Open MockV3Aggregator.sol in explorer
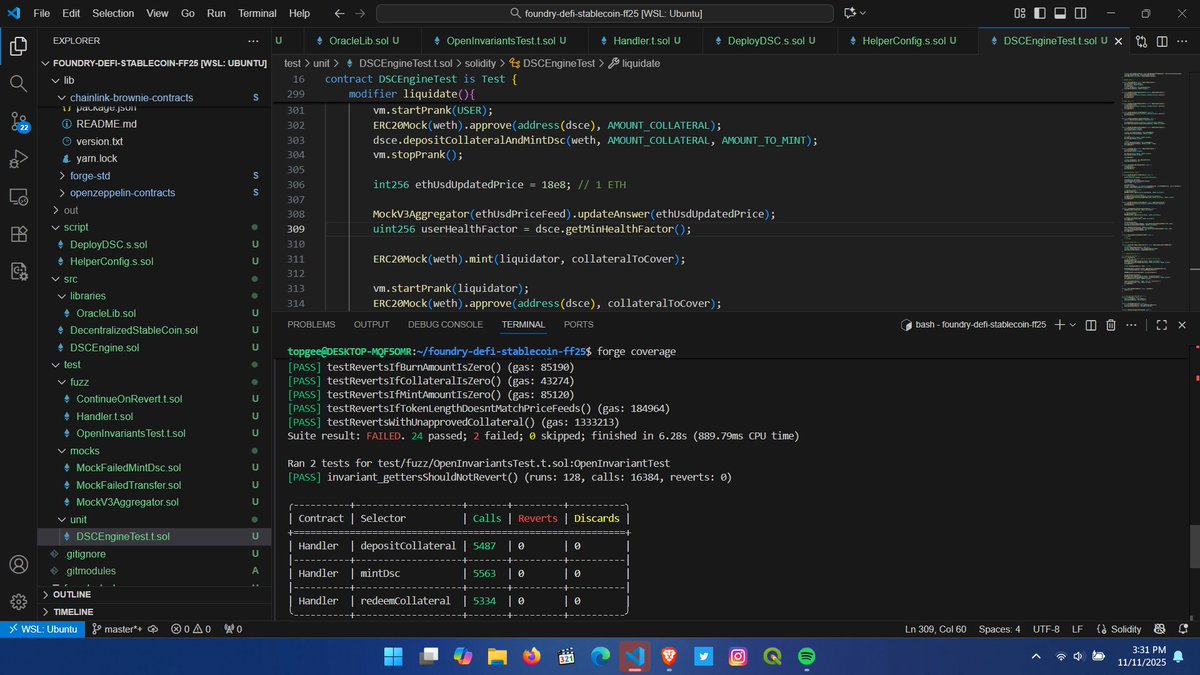Viewport: 1200px width, 675px height. tap(127, 502)
